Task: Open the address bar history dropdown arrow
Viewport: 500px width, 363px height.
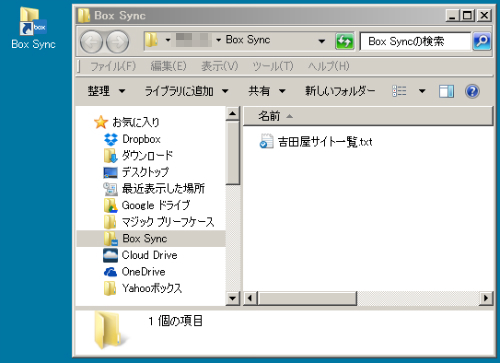Action: (322, 42)
